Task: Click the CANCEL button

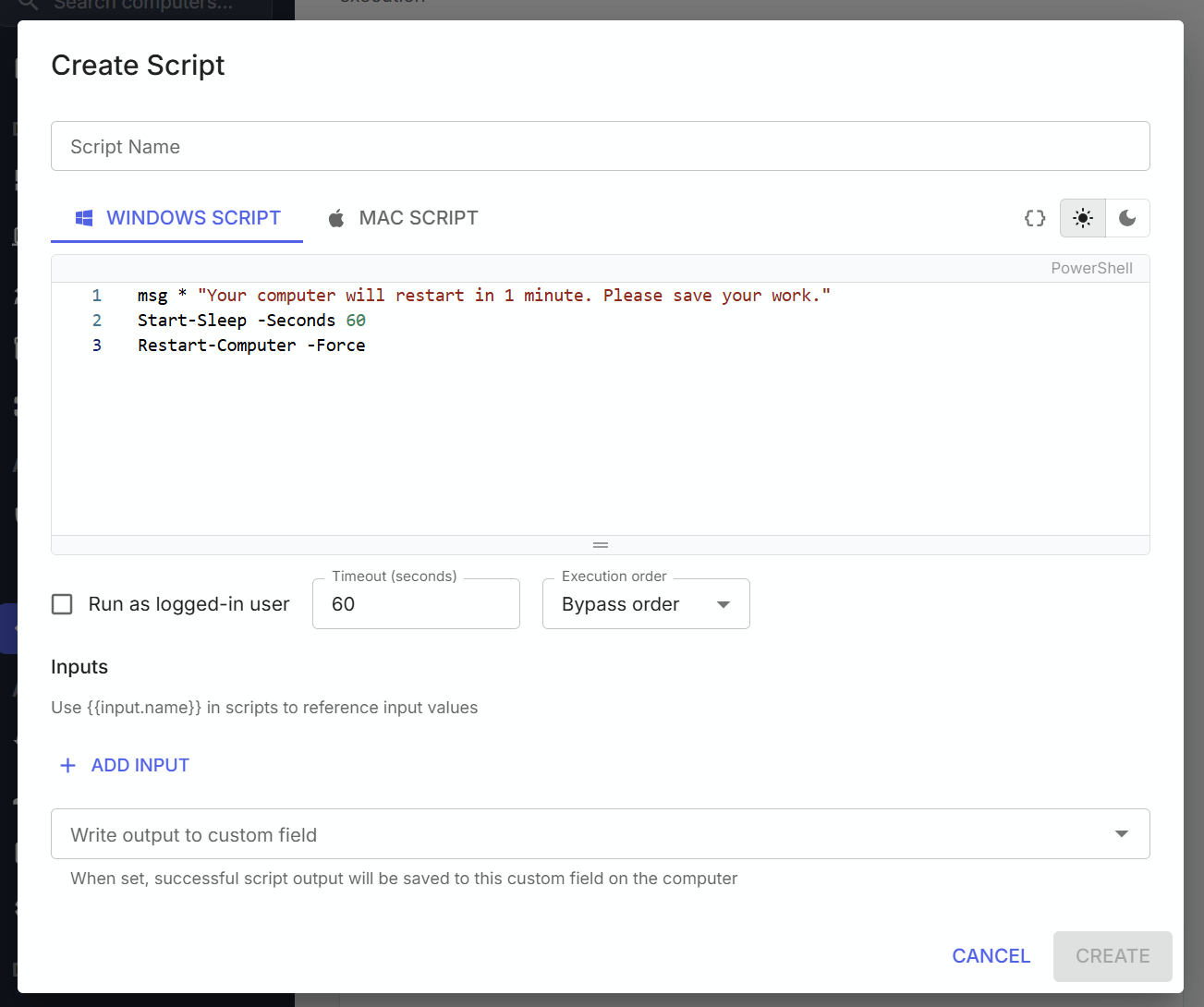Action: pyautogui.click(x=991, y=955)
